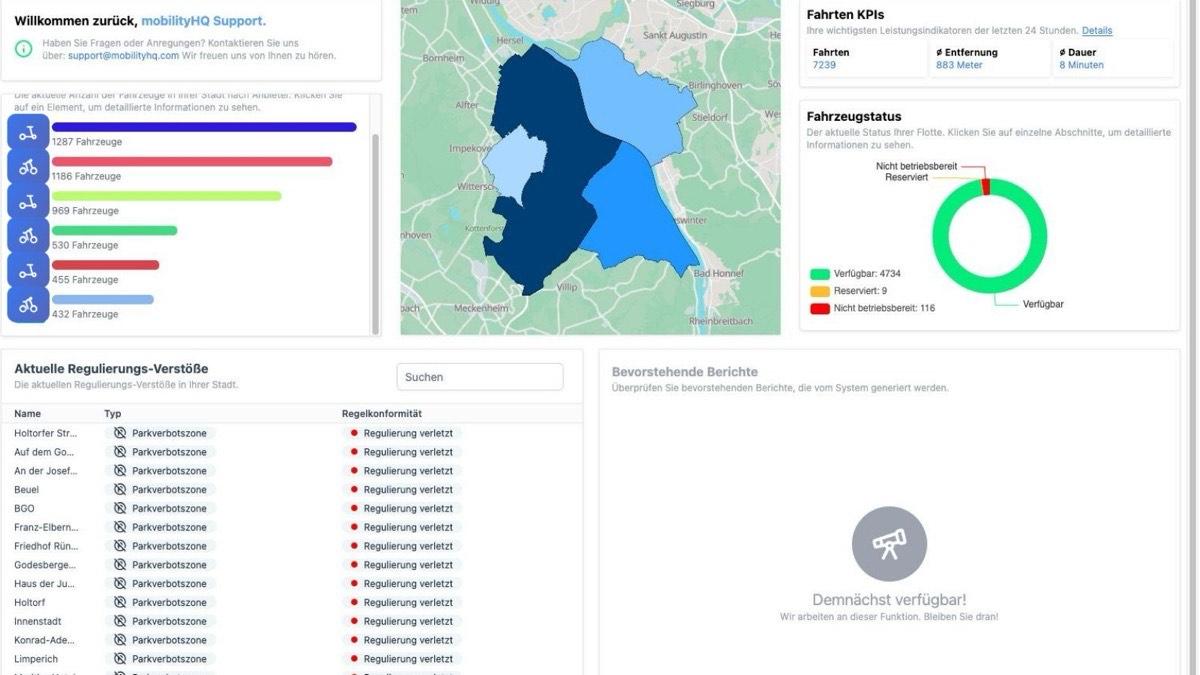Open the Details link in Fahrten KPIs
The image size is (1200, 675).
(1097, 31)
